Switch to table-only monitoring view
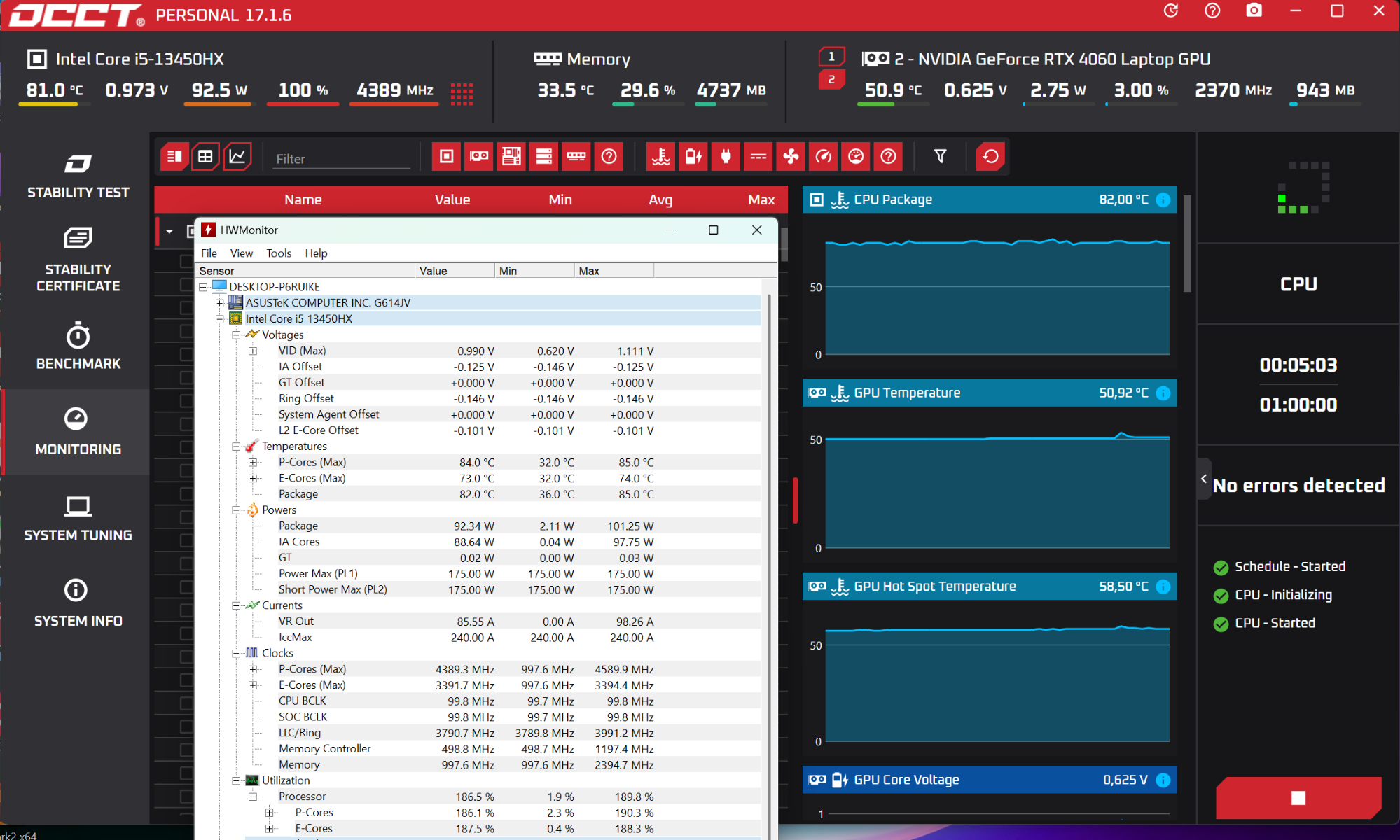Screen dimensions: 1400x840 pos(205,156)
